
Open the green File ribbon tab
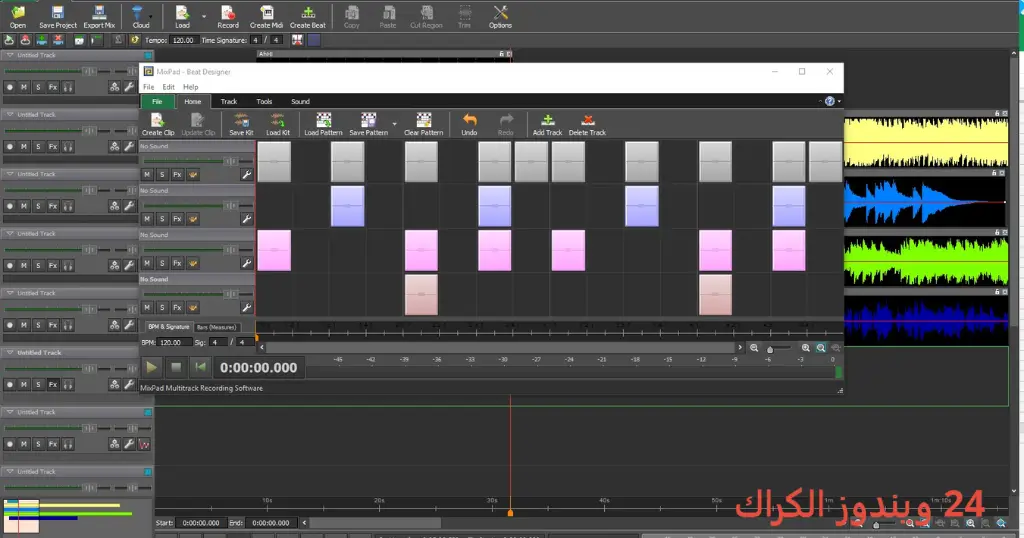[x=157, y=101]
